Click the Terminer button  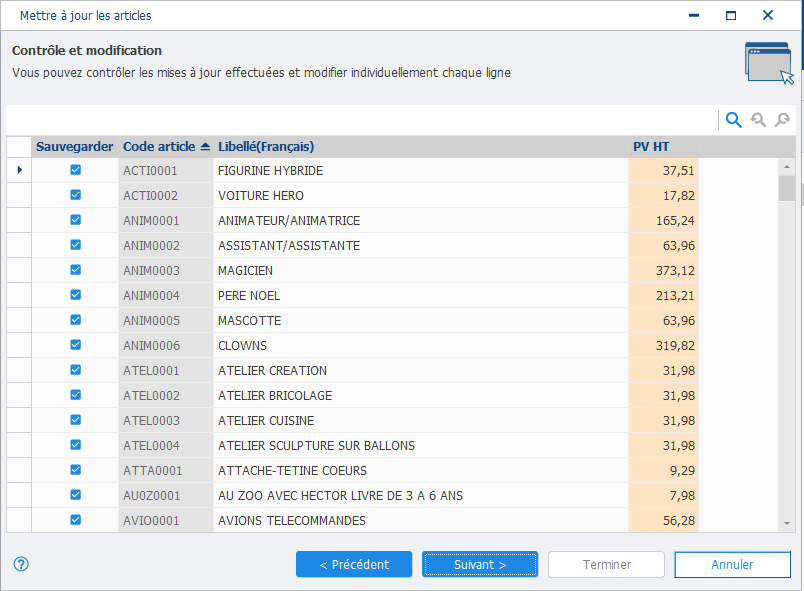(x=606, y=564)
